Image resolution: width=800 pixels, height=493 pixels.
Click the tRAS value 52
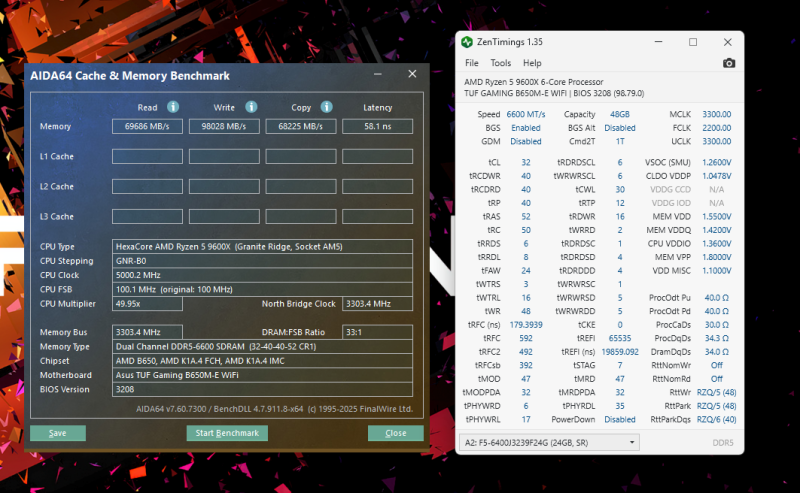coord(526,216)
